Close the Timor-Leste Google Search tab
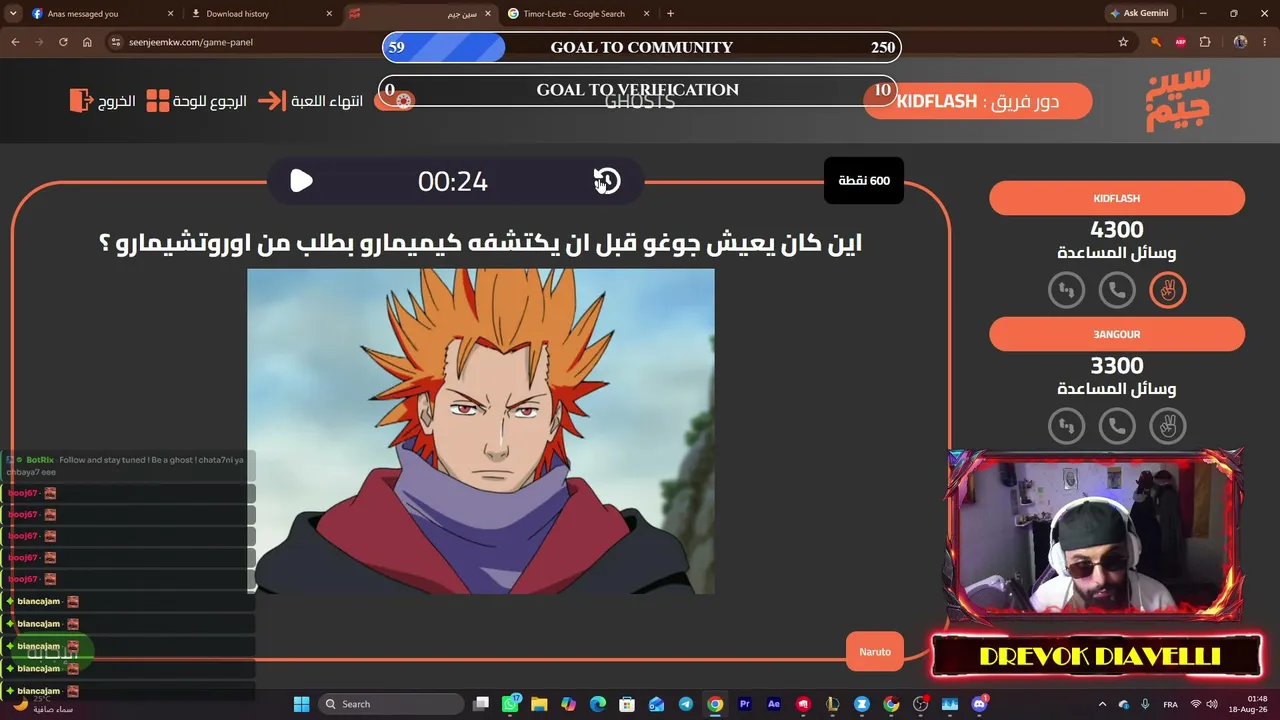The width and height of the screenshot is (1280, 720). pyautogui.click(x=646, y=14)
